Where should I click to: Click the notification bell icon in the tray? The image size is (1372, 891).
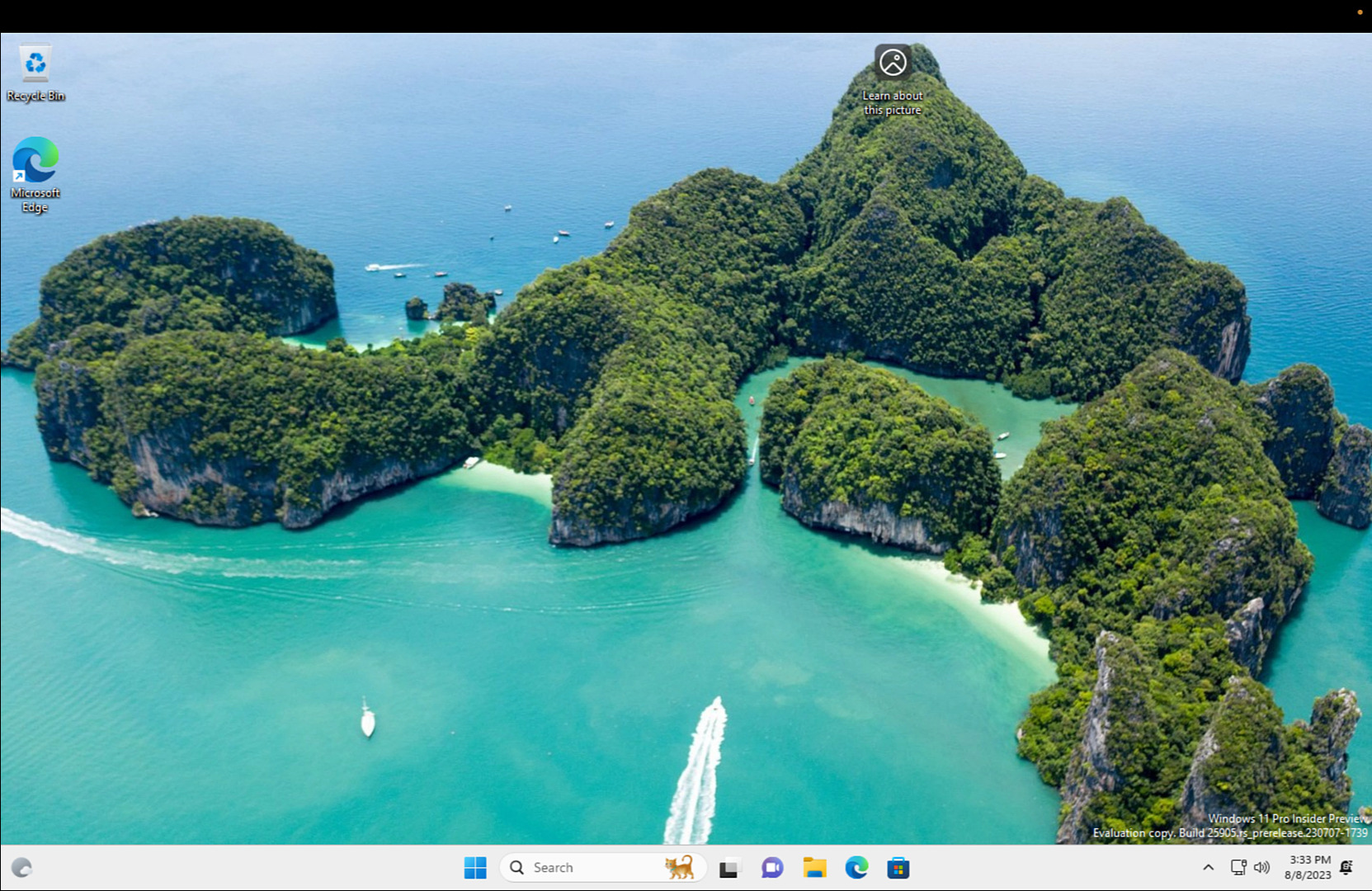(x=1346, y=868)
